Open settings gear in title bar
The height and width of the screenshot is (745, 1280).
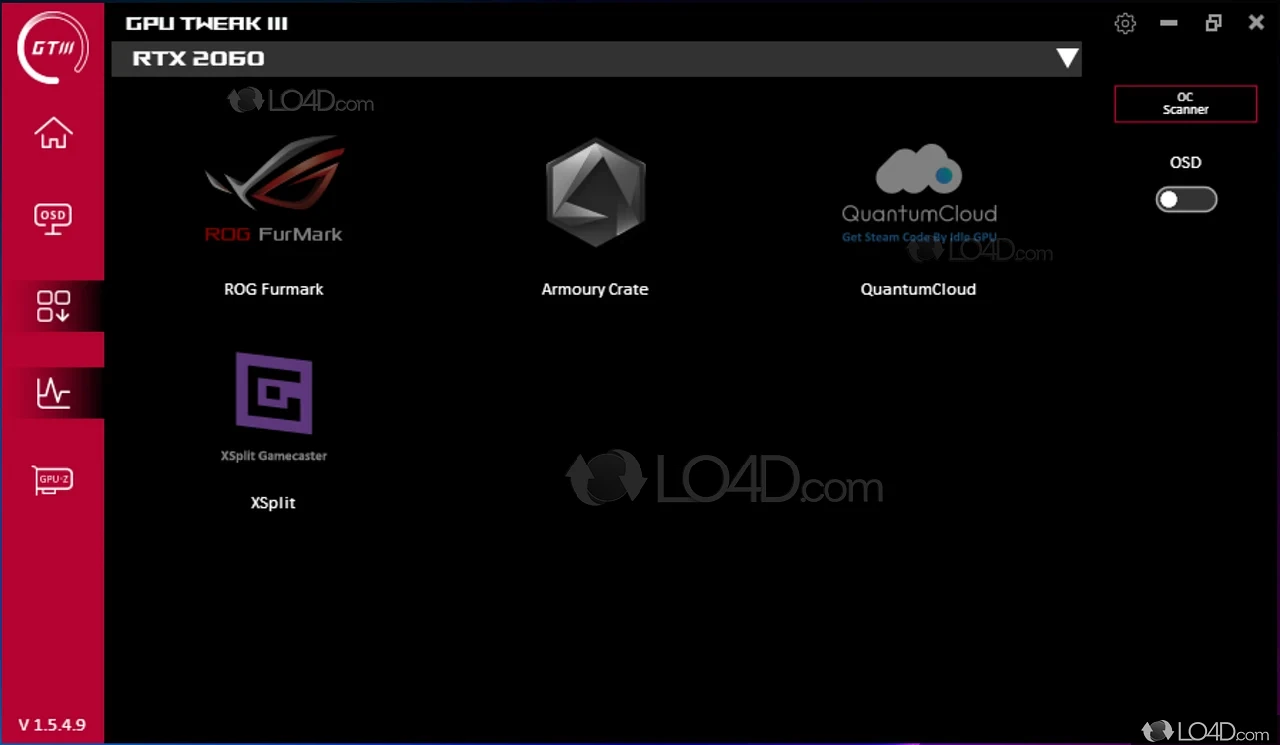point(1125,24)
